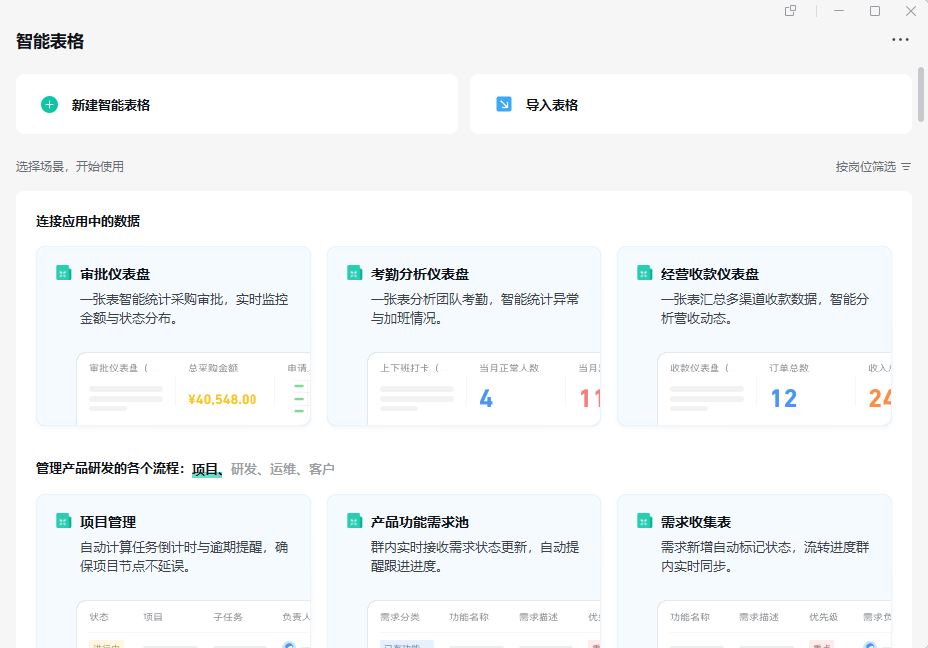Click the blue import icon beside 导入表格

pyautogui.click(x=505, y=104)
